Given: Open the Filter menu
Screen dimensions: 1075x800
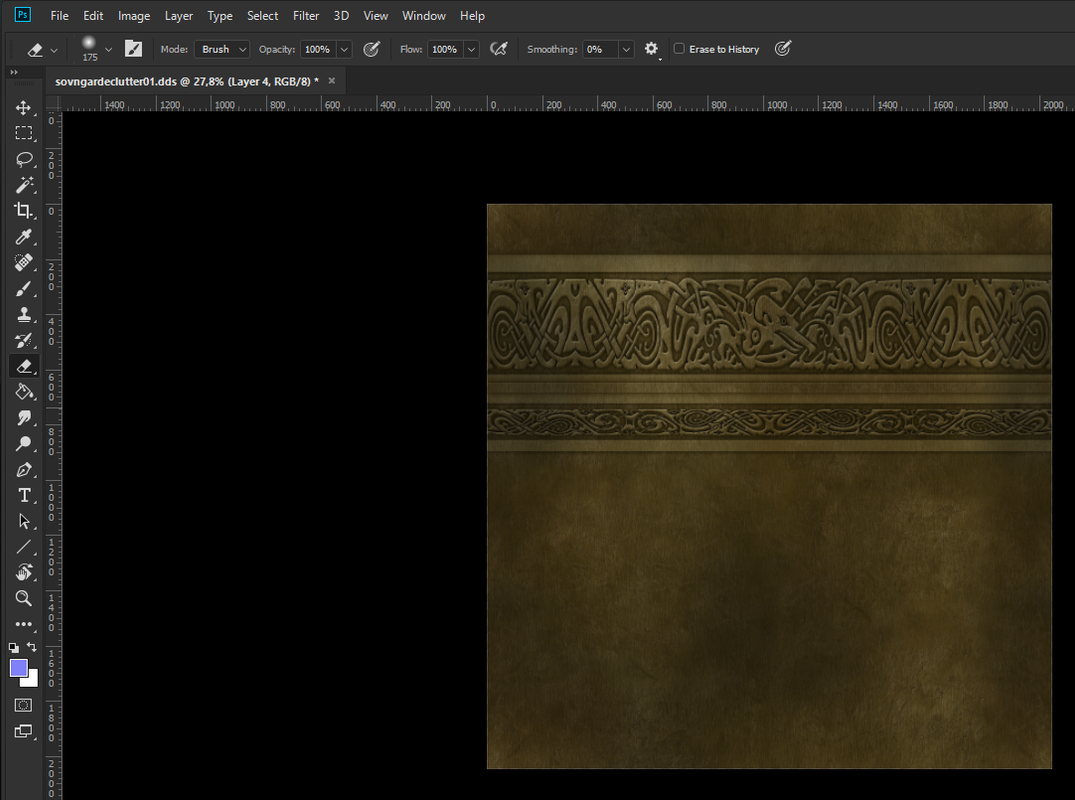Looking at the screenshot, I should (306, 15).
